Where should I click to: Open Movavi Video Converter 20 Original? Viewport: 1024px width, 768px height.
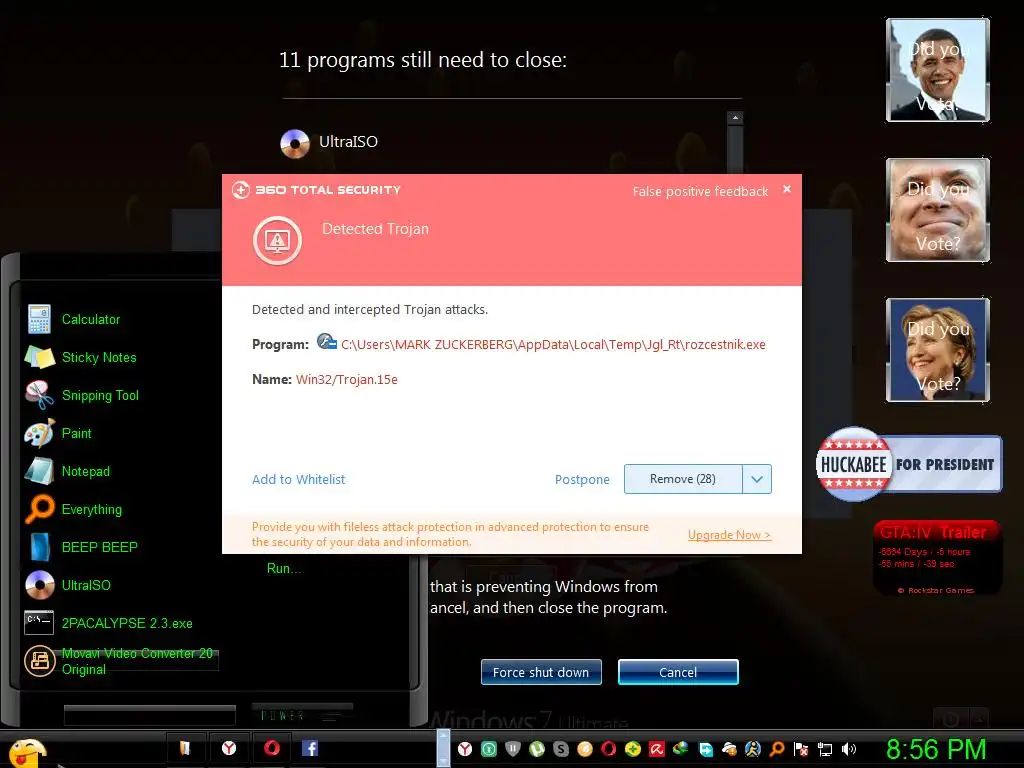tap(120, 661)
